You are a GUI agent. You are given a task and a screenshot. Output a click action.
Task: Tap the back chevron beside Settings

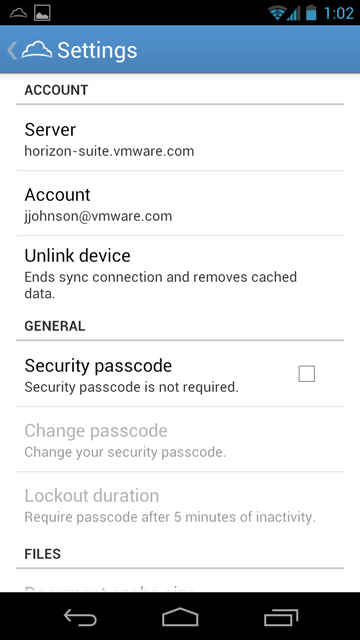pyautogui.click(x=12, y=50)
